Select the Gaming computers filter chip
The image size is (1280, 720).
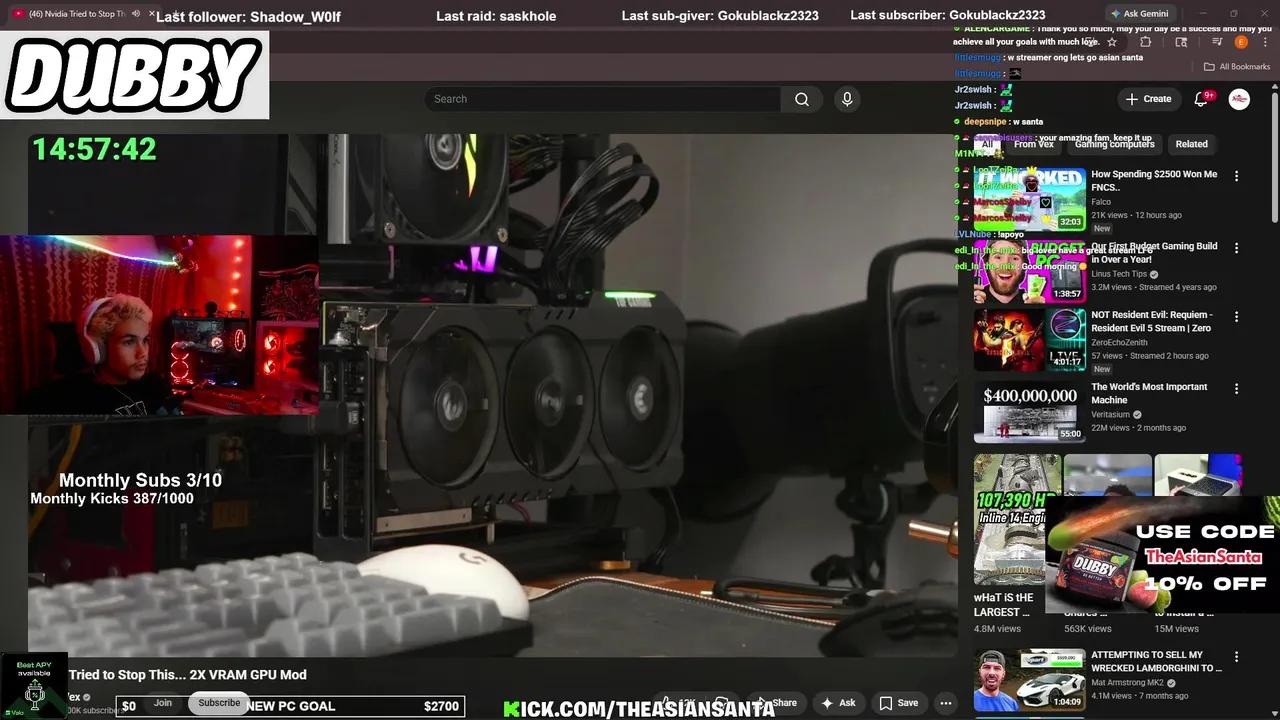pyautogui.click(x=1114, y=144)
